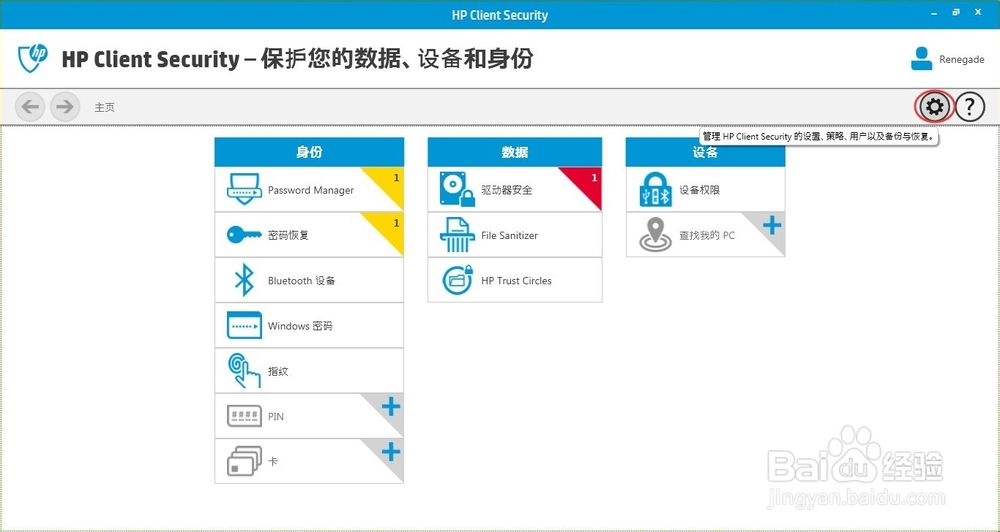The width and height of the screenshot is (1000, 532).
Task: Select the 设备 column header
Action: click(705, 152)
